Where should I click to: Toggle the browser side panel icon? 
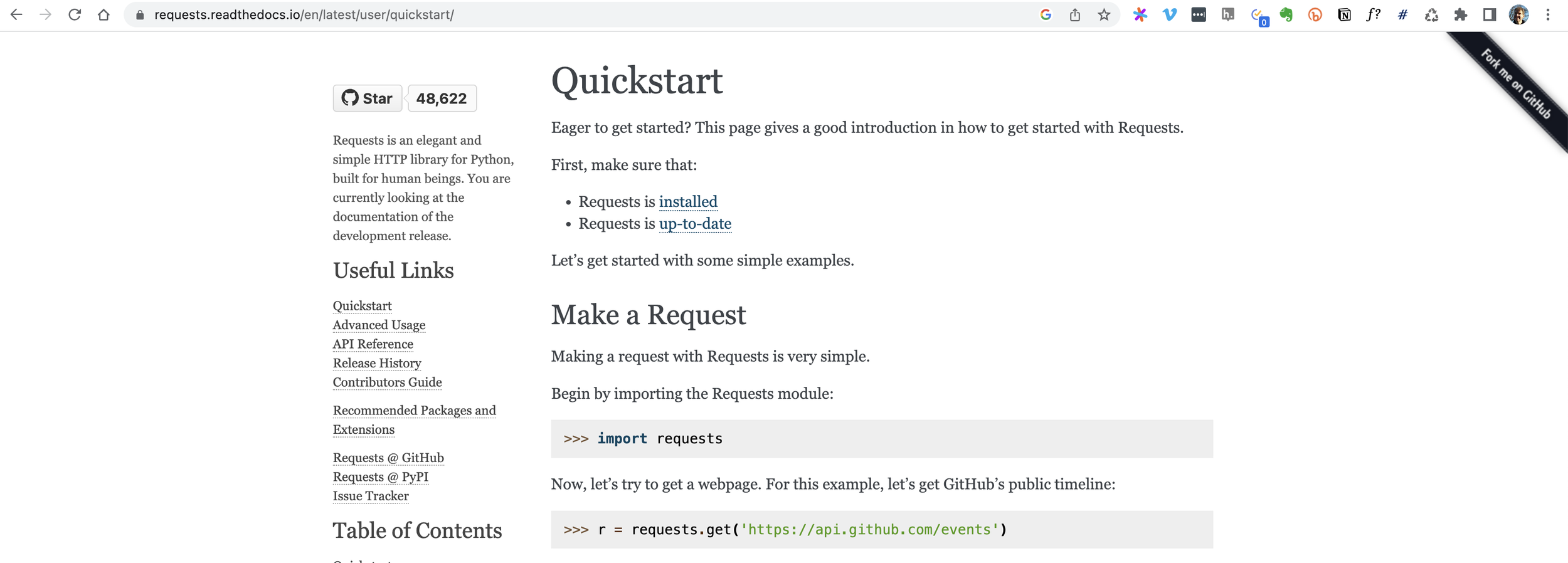(x=1490, y=14)
